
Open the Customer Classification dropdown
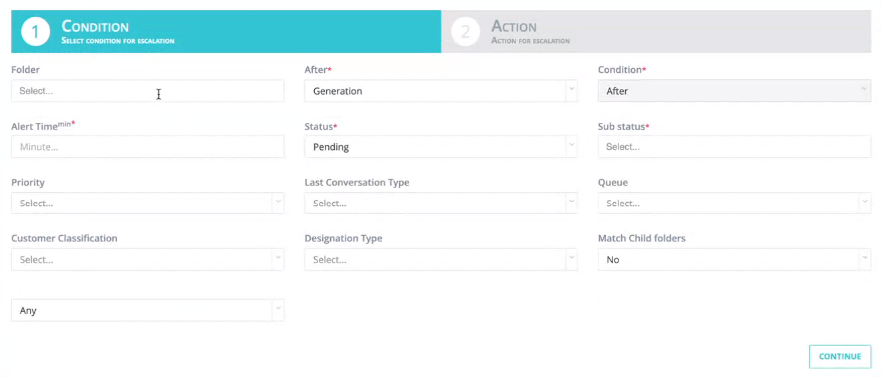[x=148, y=259]
